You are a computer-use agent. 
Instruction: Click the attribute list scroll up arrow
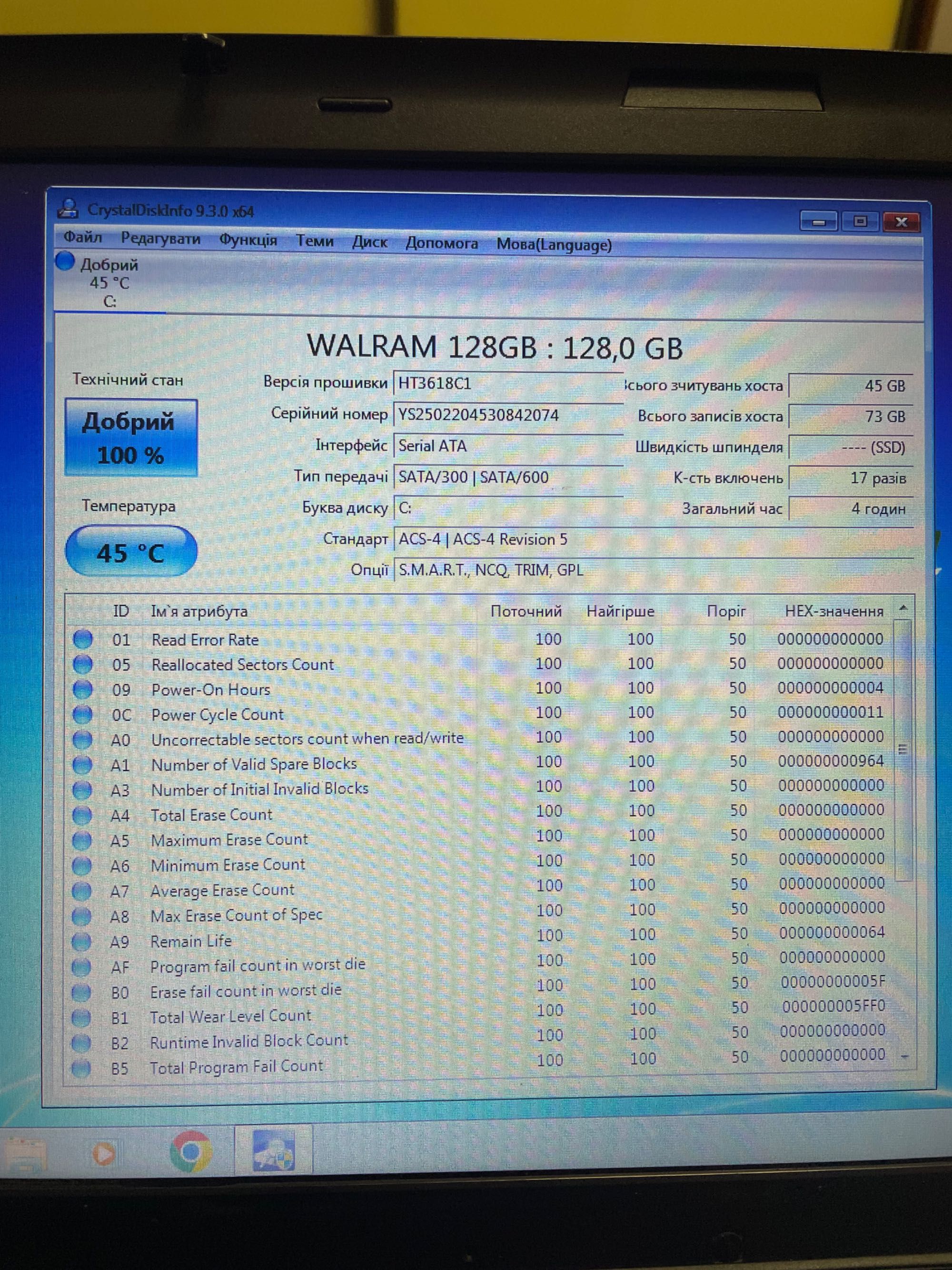(903, 608)
